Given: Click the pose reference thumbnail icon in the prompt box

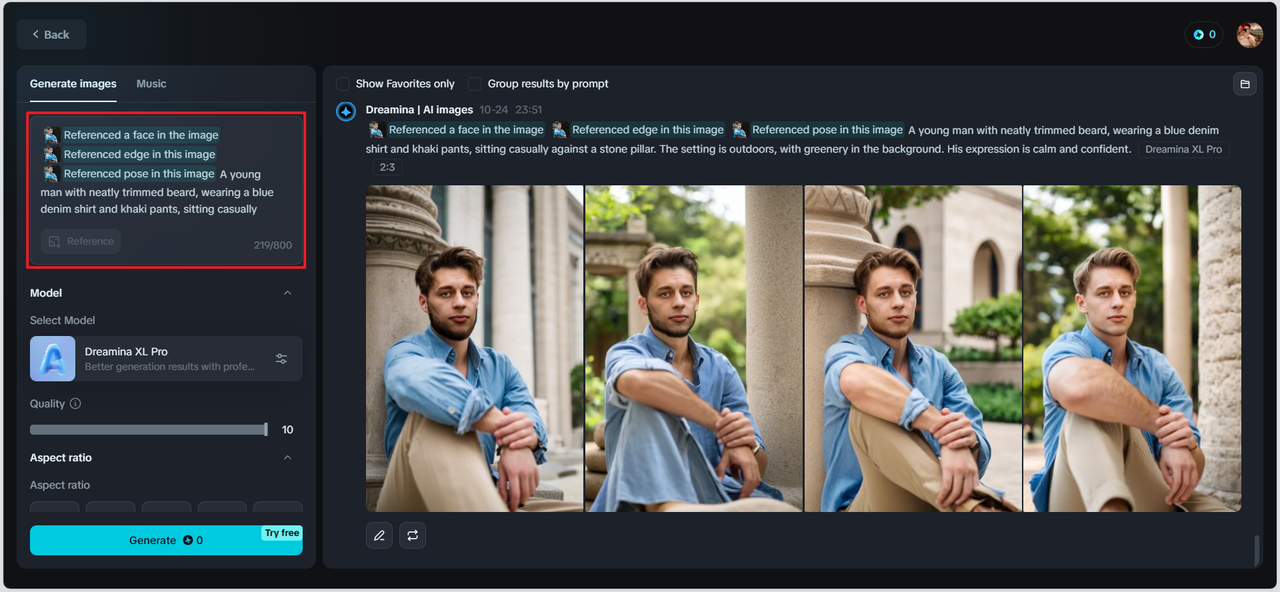Looking at the screenshot, I should pyautogui.click(x=51, y=174).
